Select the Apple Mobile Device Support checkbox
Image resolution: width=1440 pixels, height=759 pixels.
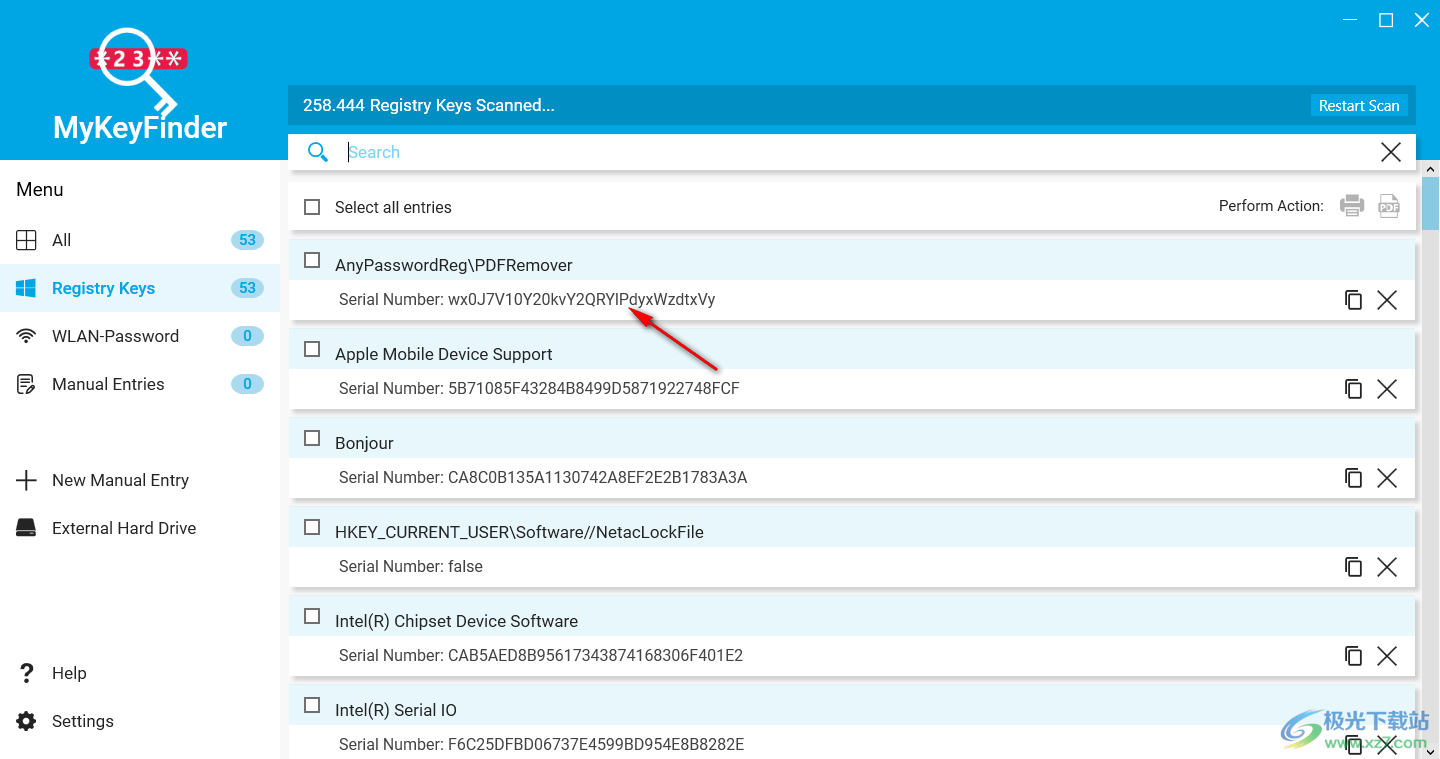(312, 349)
